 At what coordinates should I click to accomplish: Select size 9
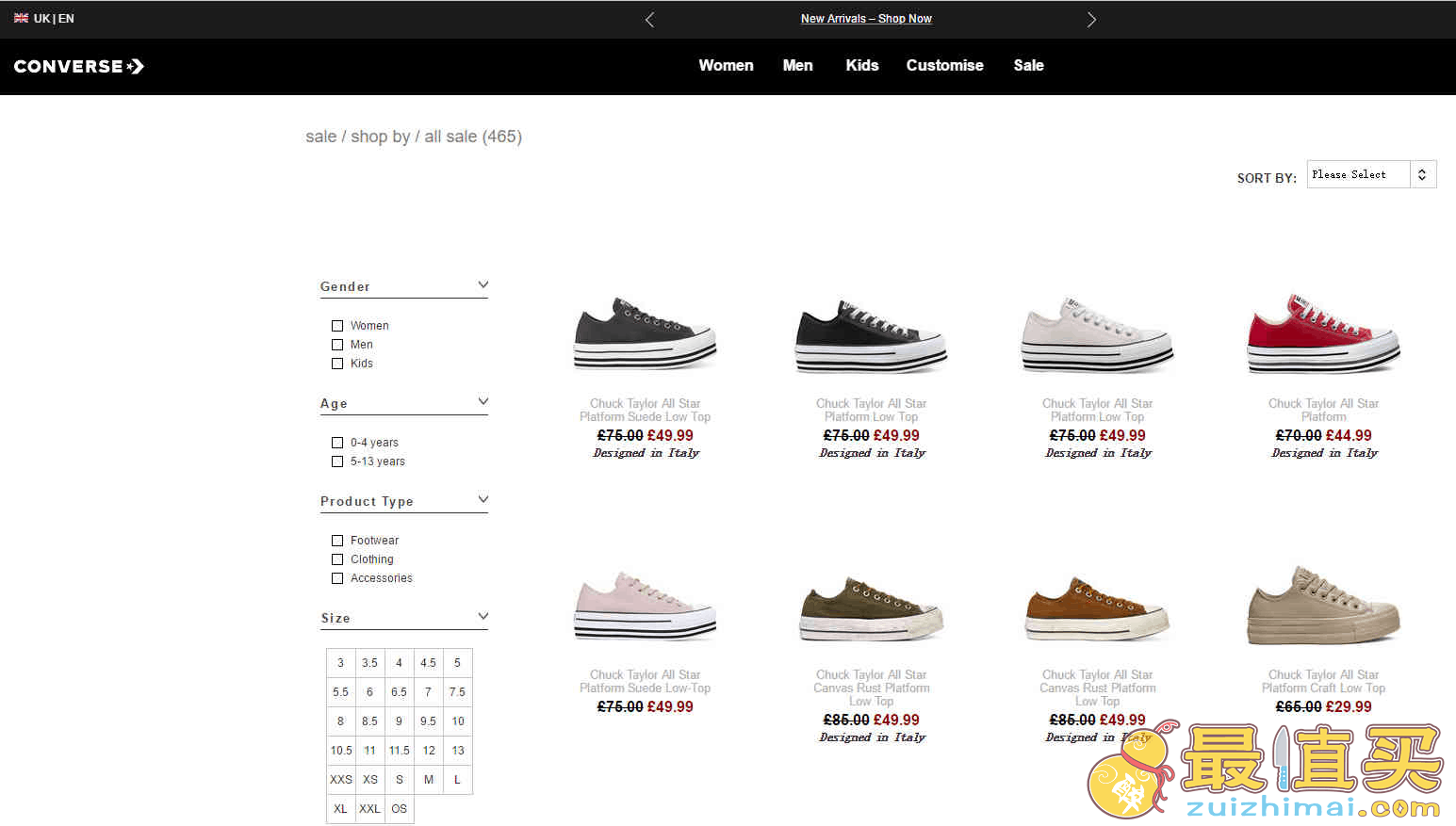(400, 721)
